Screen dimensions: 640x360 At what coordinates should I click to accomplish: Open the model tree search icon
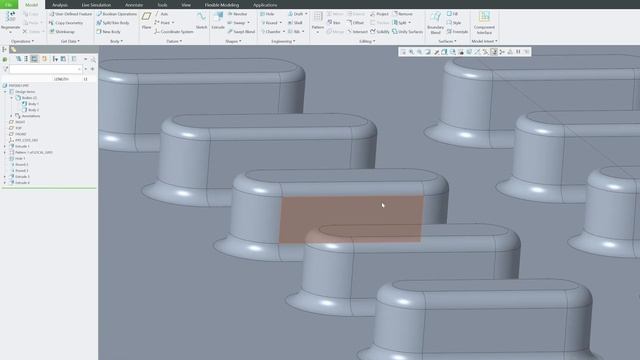point(93,59)
